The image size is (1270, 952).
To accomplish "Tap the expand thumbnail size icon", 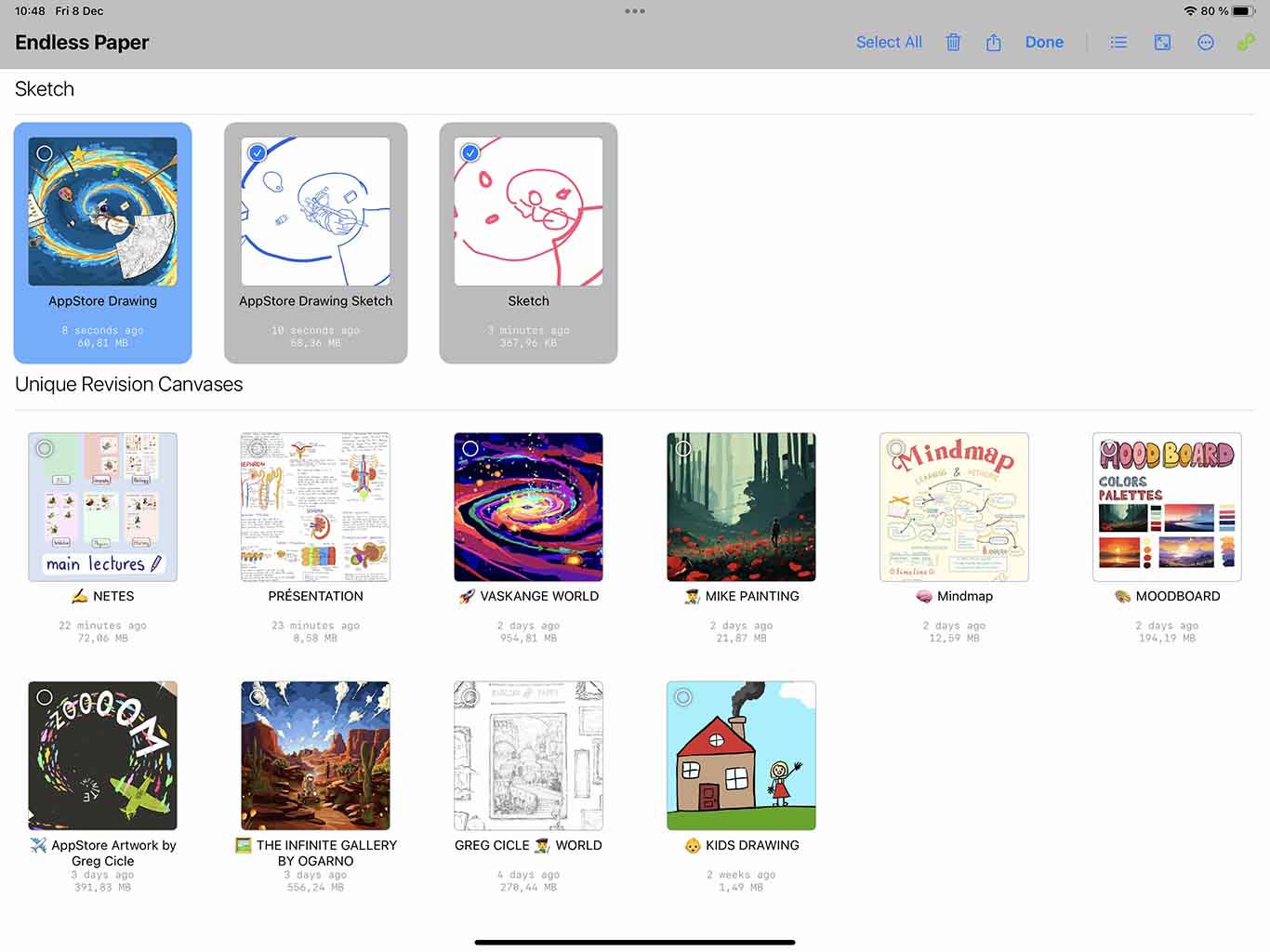I will point(1162,43).
